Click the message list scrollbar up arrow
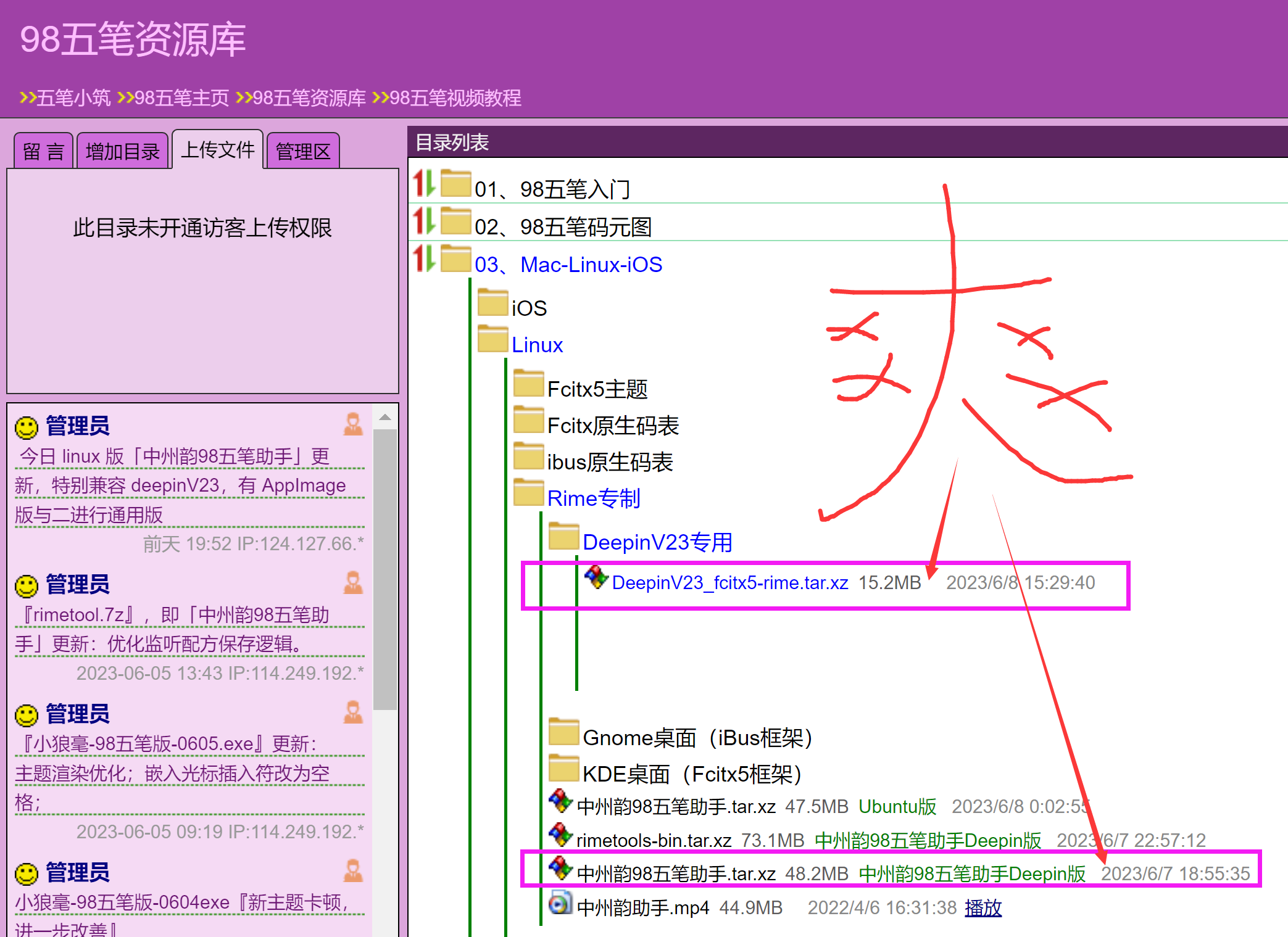The image size is (1288, 937). pyautogui.click(x=385, y=418)
